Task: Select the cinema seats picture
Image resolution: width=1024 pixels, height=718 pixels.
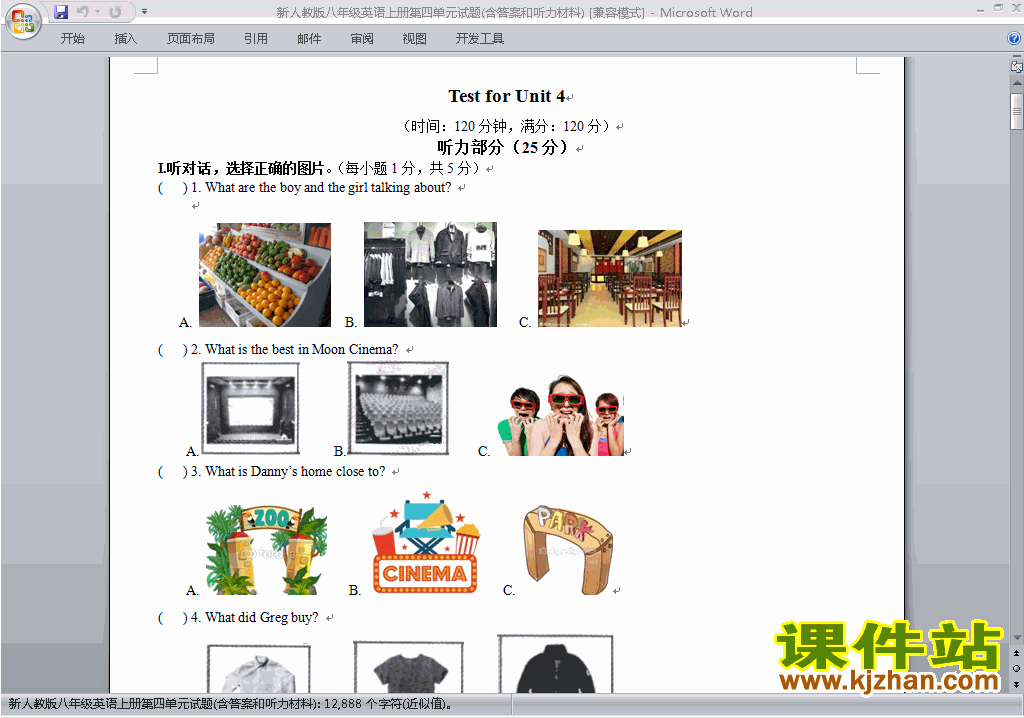Action: (x=398, y=408)
